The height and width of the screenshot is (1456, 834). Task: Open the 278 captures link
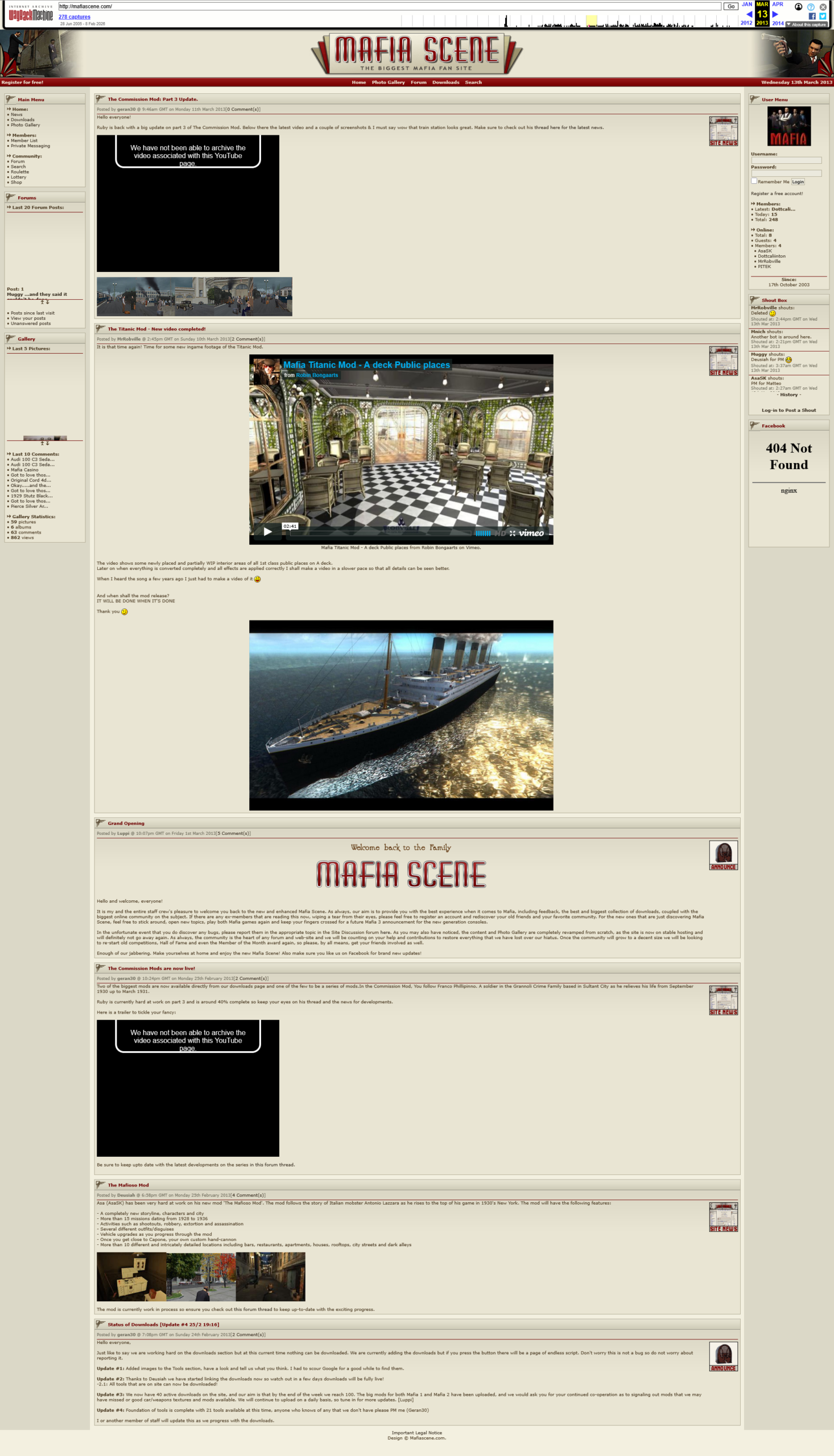(75, 16)
